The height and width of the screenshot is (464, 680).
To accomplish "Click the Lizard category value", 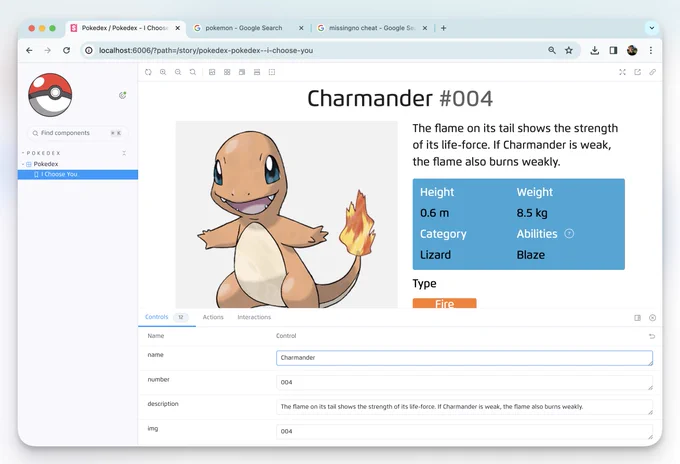I will pos(435,255).
